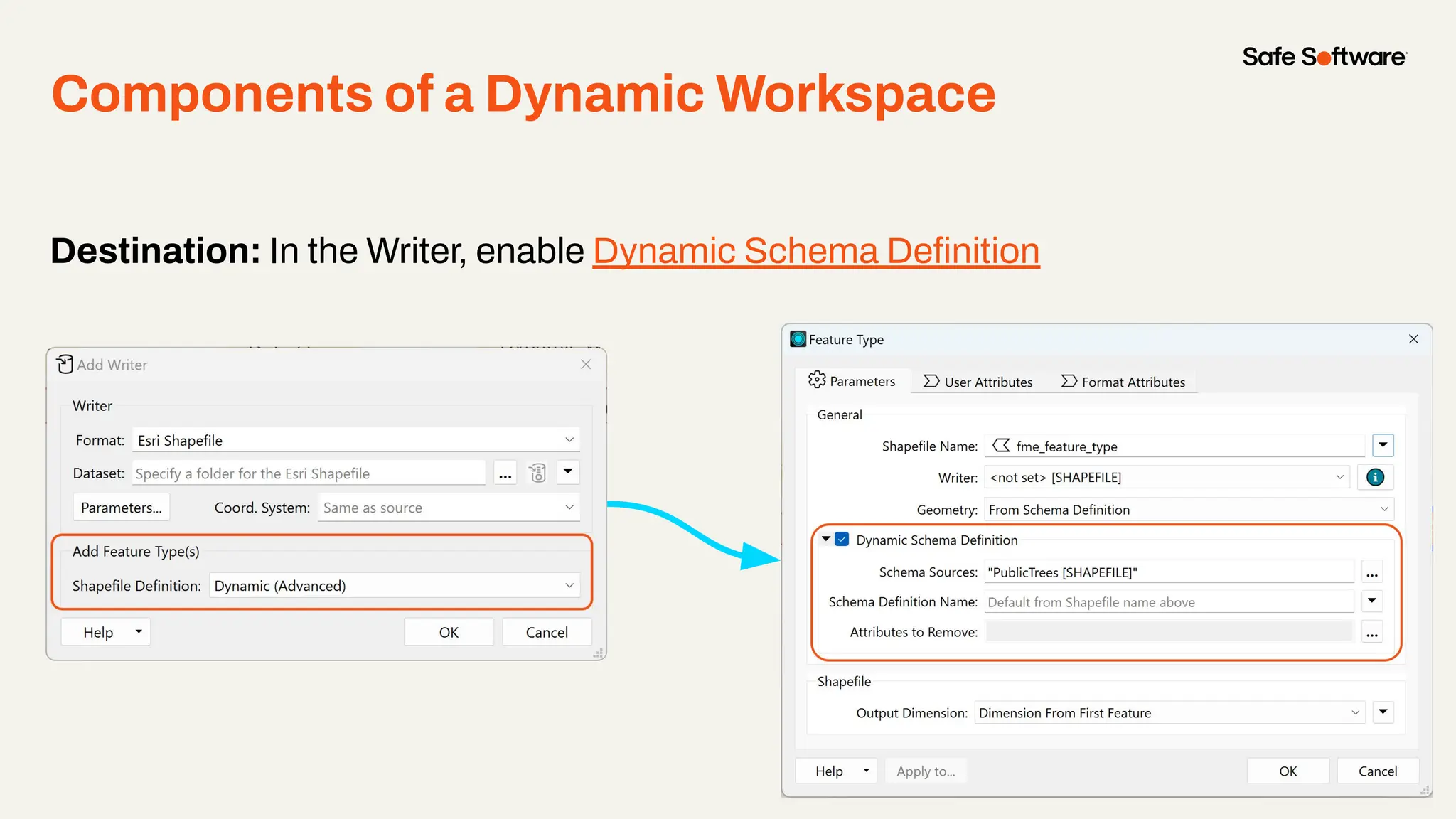This screenshot has height=819, width=1456.
Task: Open the Format dropdown showing Esri Shapefile
Action: click(x=356, y=440)
